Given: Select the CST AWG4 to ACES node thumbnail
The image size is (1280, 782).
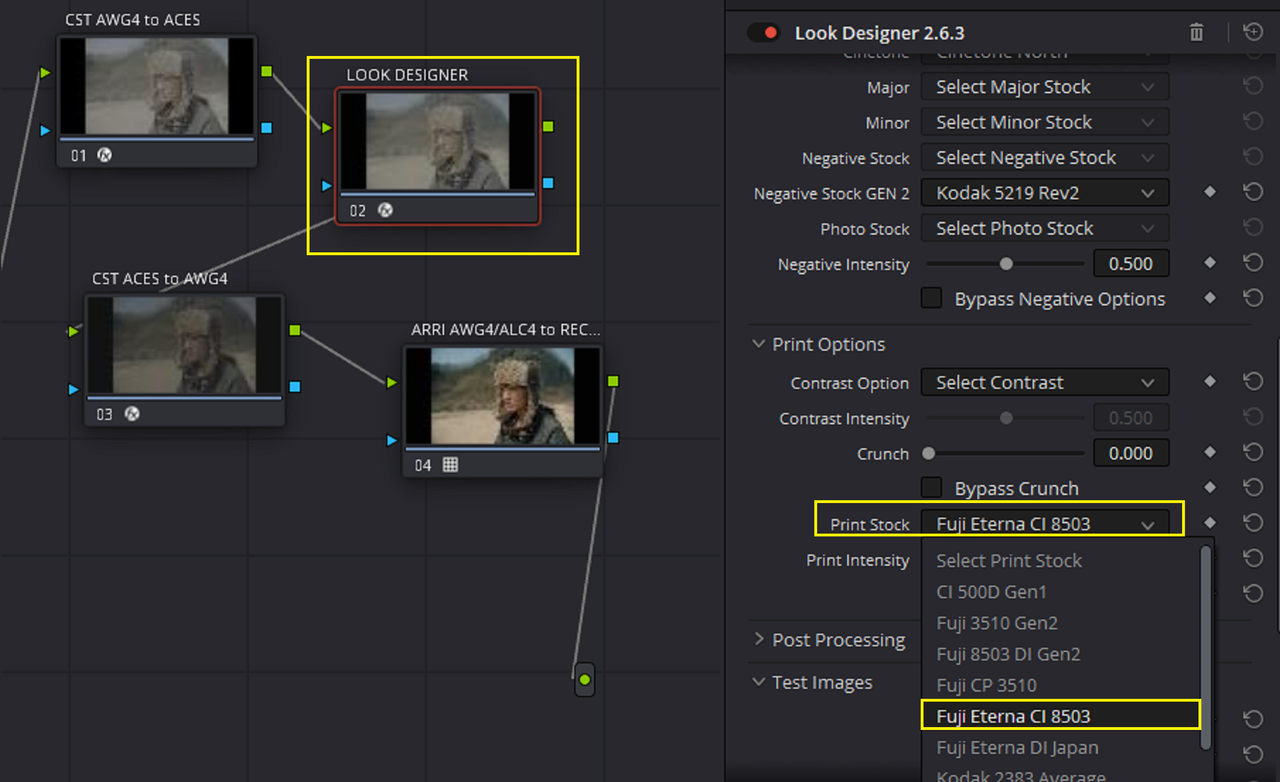Looking at the screenshot, I should (156, 87).
